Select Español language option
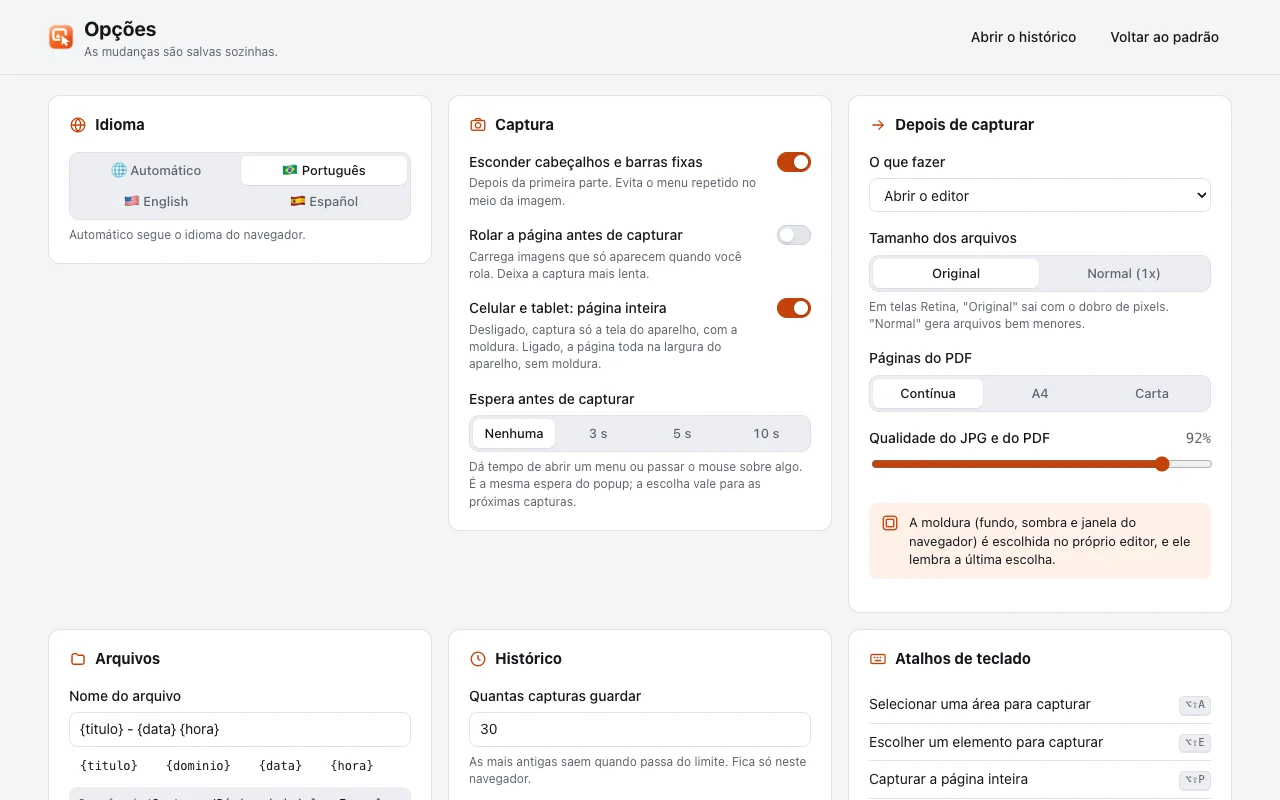Image resolution: width=1280 pixels, height=800 pixels. point(324,202)
